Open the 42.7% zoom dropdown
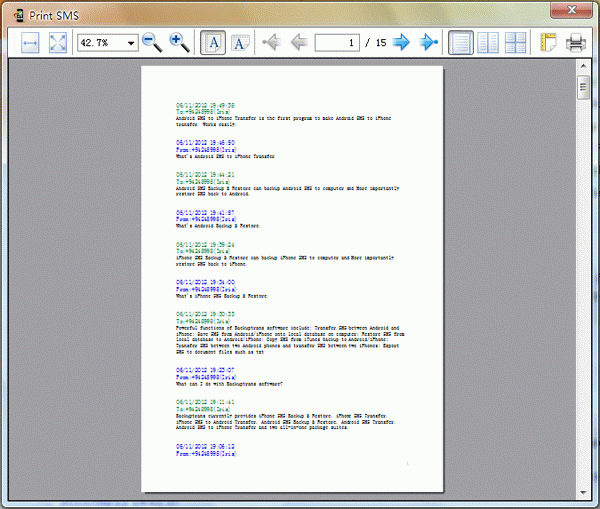600x509 pixels. [131, 43]
